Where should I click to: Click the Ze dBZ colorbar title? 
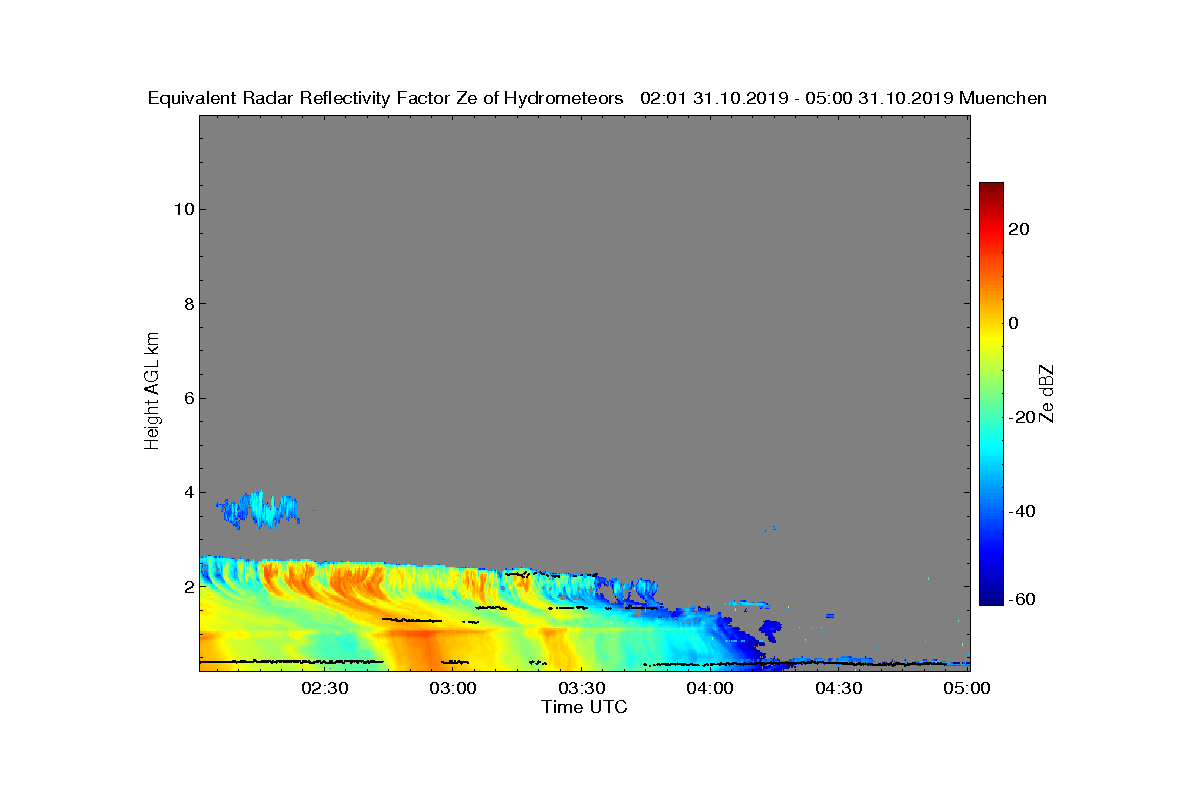coord(1048,393)
